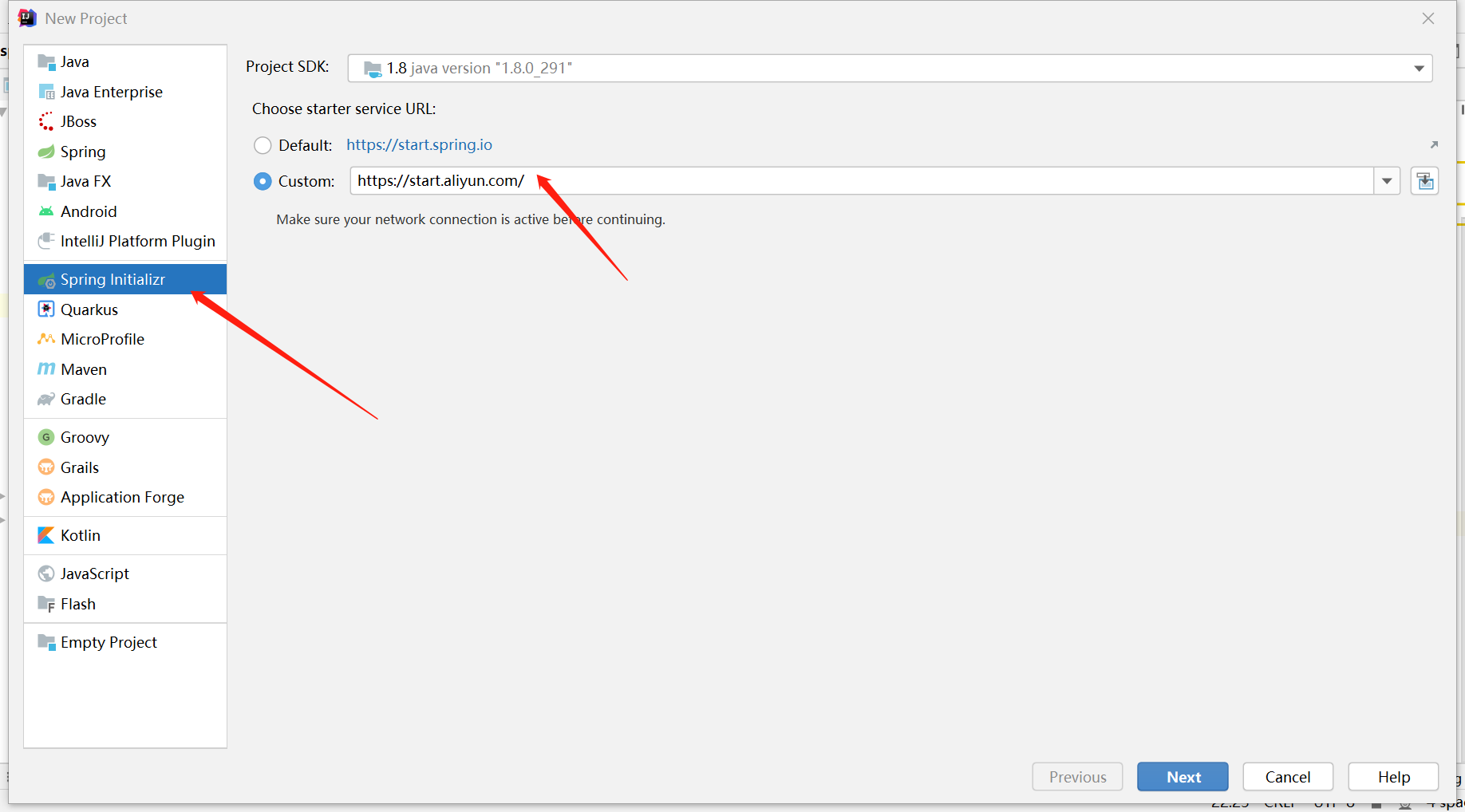Choose Empty Project option
The width and height of the screenshot is (1465, 812).
tap(125, 642)
